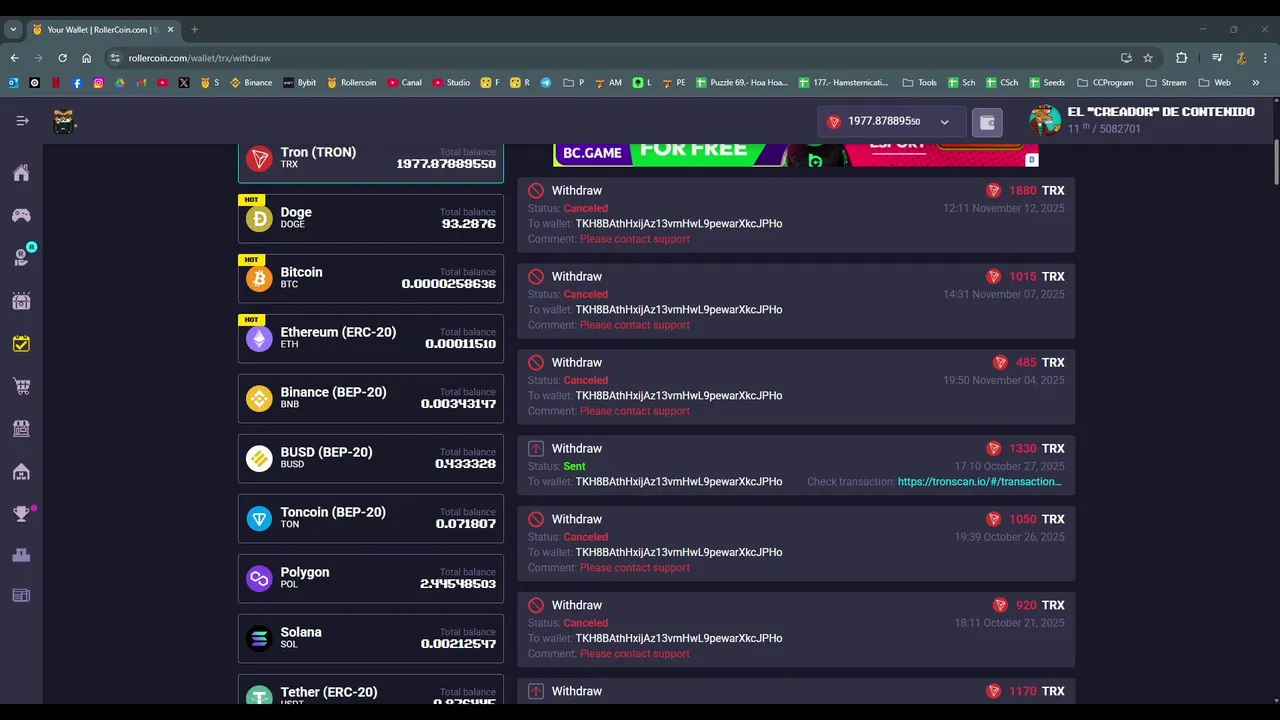The height and width of the screenshot is (720, 1280).
Task: Select the Tron (TRON) wallet card
Action: pyautogui.click(x=371, y=162)
